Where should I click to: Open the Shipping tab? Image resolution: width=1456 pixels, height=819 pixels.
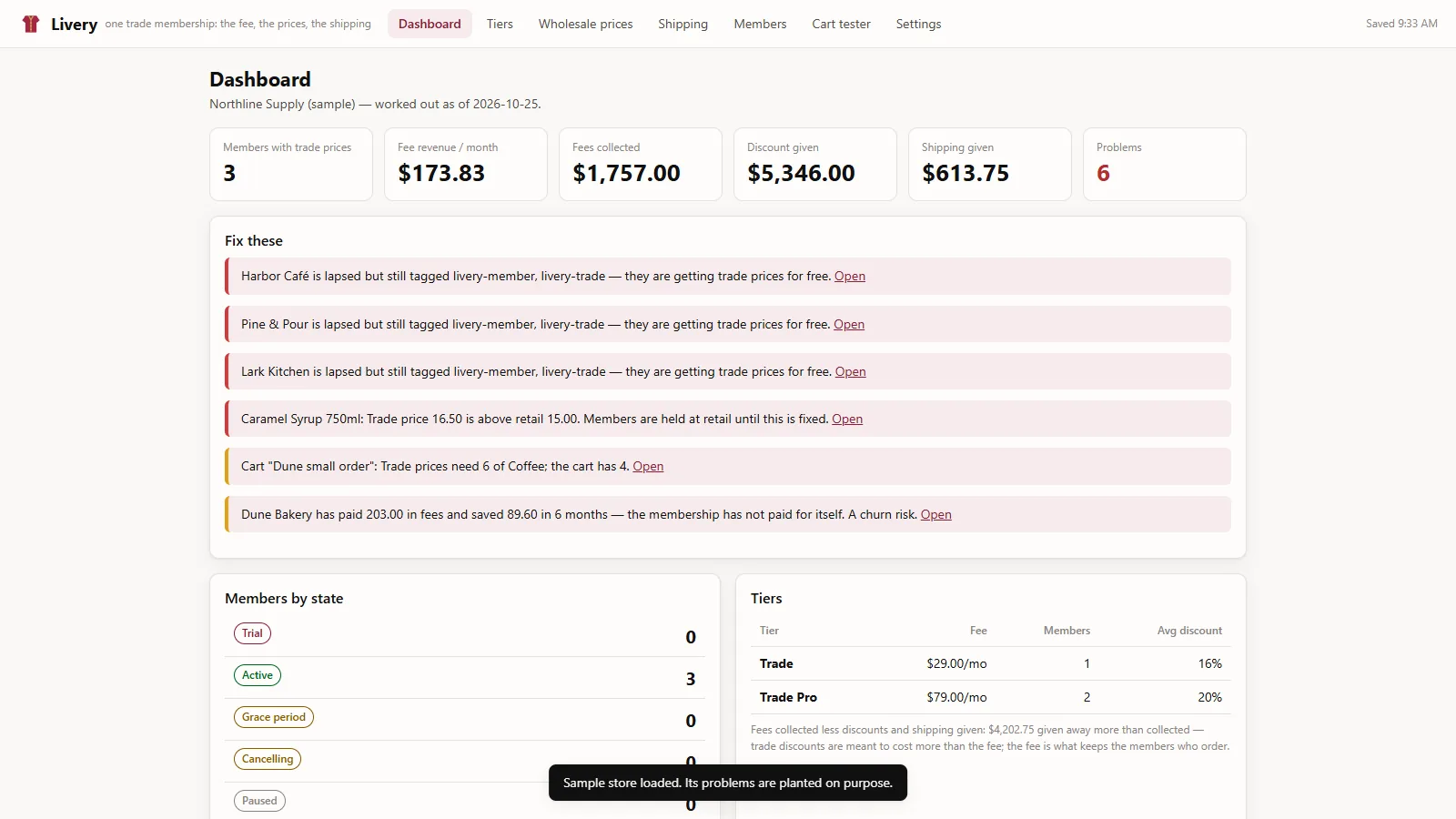tap(682, 24)
